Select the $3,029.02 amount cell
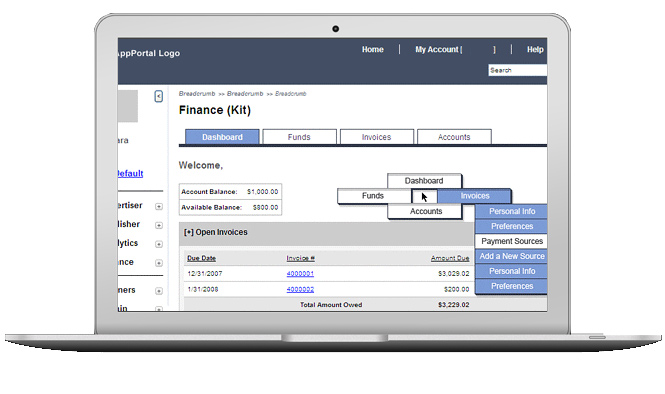Image resolution: width=665 pixels, height=394 pixels. pyautogui.click(x=453, y=274)
